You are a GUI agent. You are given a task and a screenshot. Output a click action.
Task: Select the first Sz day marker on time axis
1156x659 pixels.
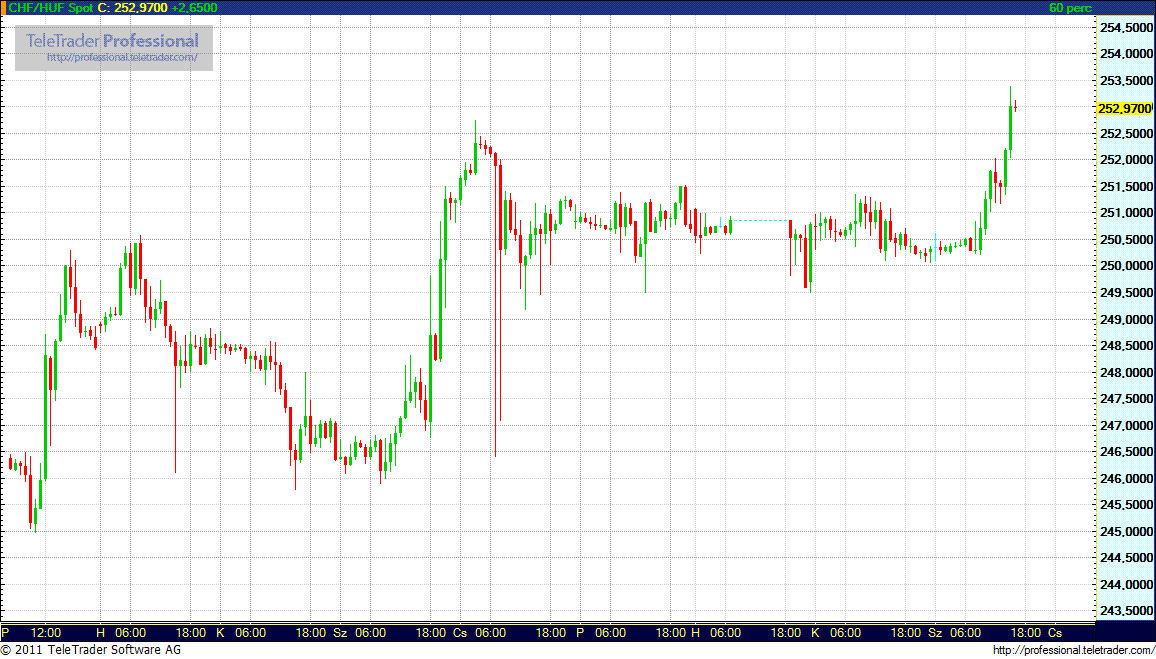pos(340,633)
